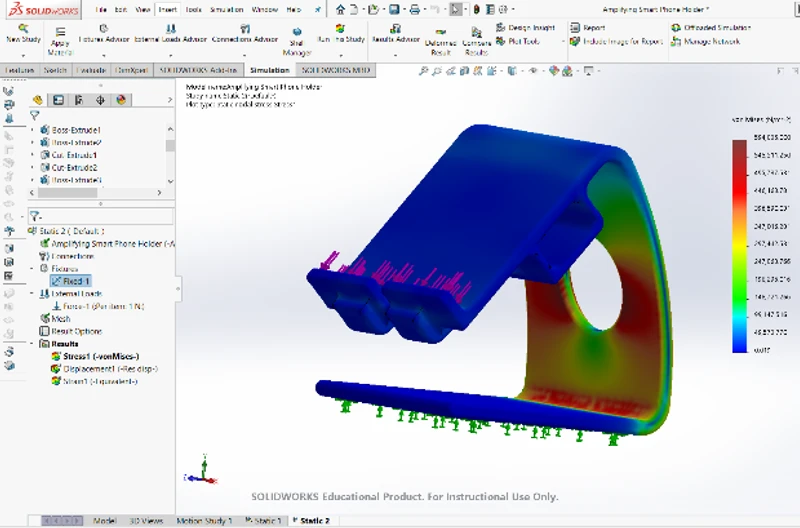This screenshot has height=528, width=800.
Task: Collapse the Results folder
Action: pos(33,343)
